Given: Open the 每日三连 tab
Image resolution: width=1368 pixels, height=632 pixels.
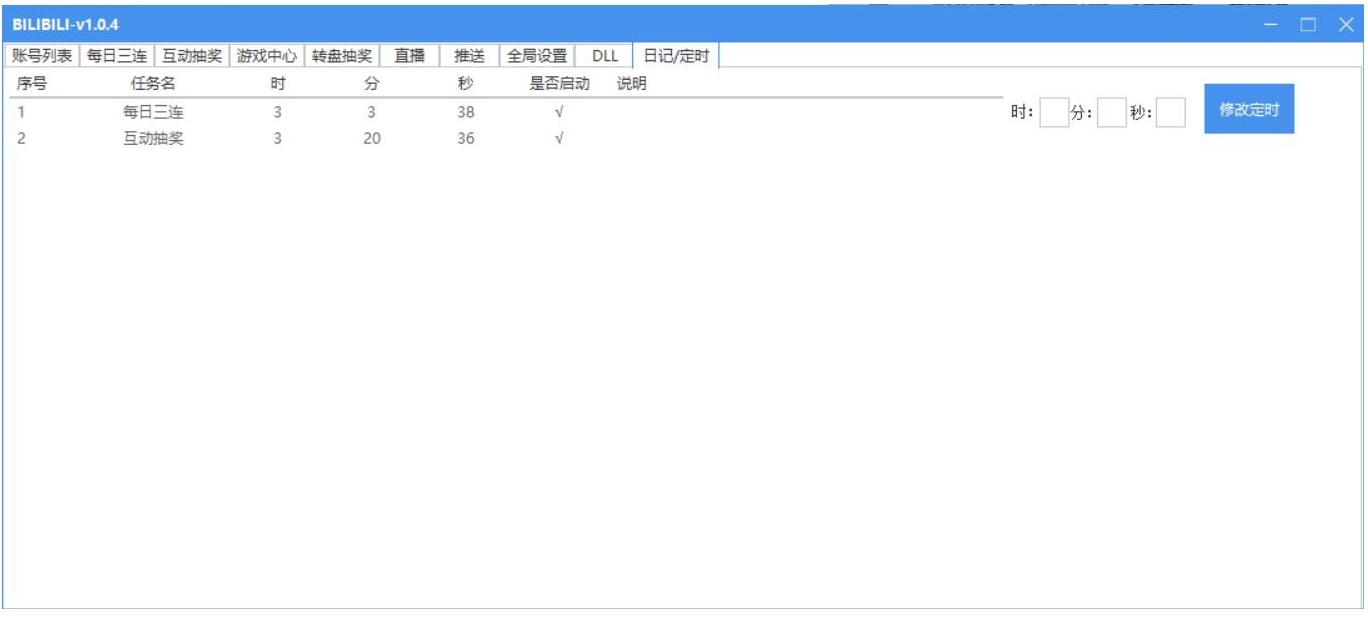Looking at the screenshot, I should (x=117, y=56).
